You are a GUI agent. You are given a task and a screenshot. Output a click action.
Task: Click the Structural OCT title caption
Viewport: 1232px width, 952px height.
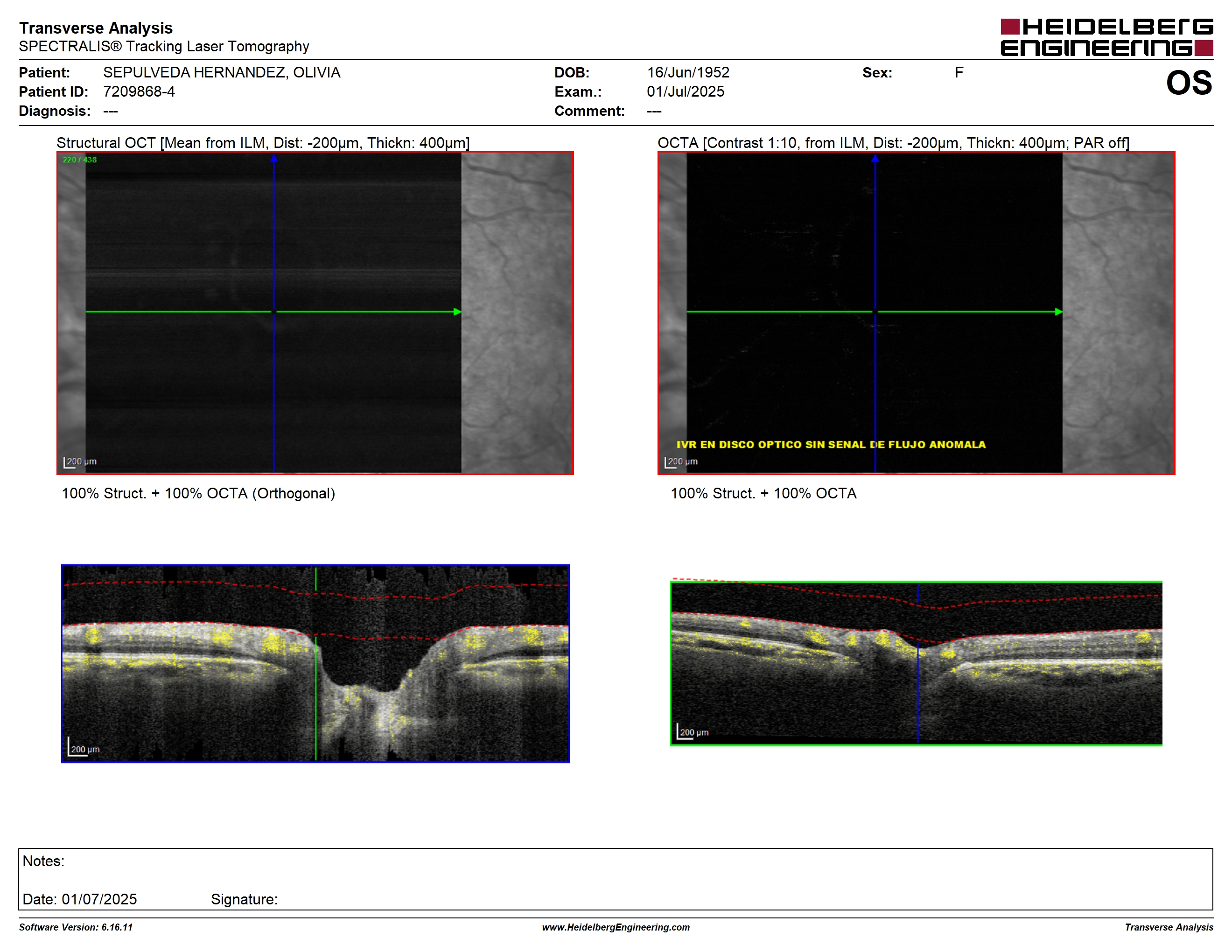pyautogui.click(x=263, y=143)
